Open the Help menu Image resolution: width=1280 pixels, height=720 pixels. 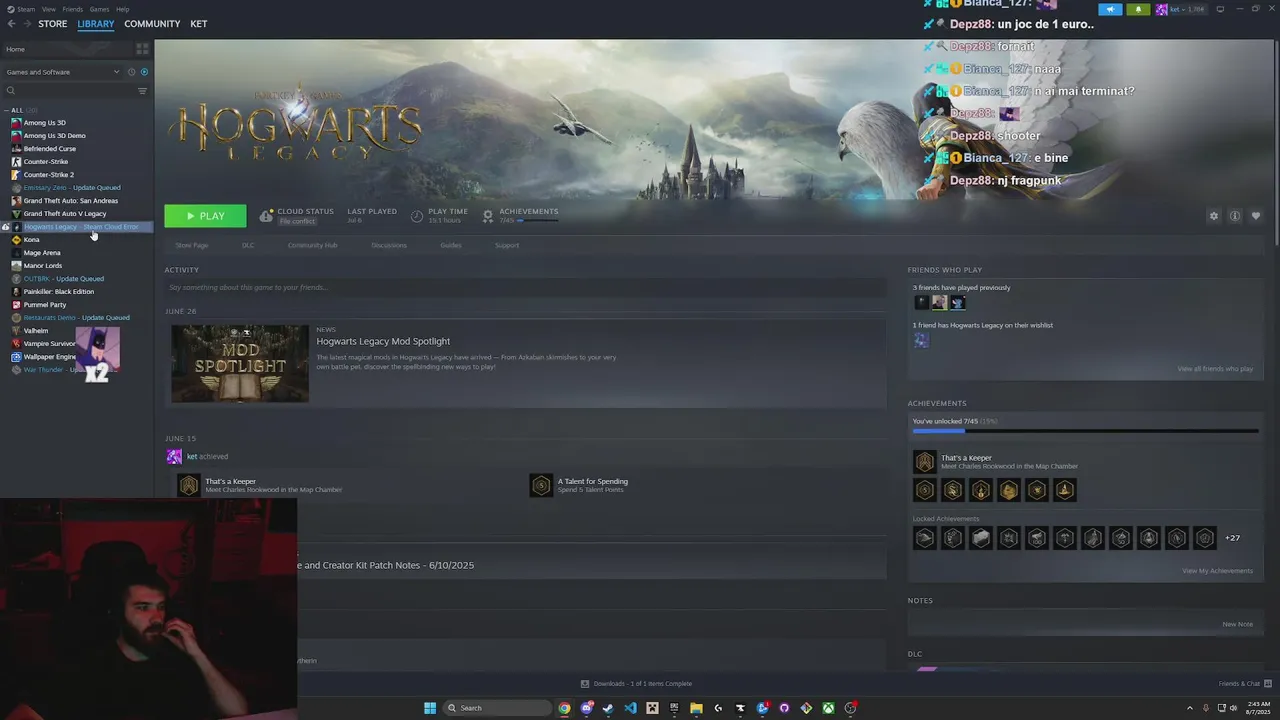[122, 9]
